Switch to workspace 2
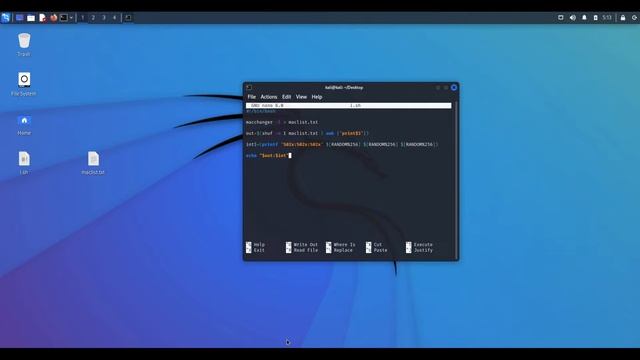 pyautogui.click(x=93, y=18)
